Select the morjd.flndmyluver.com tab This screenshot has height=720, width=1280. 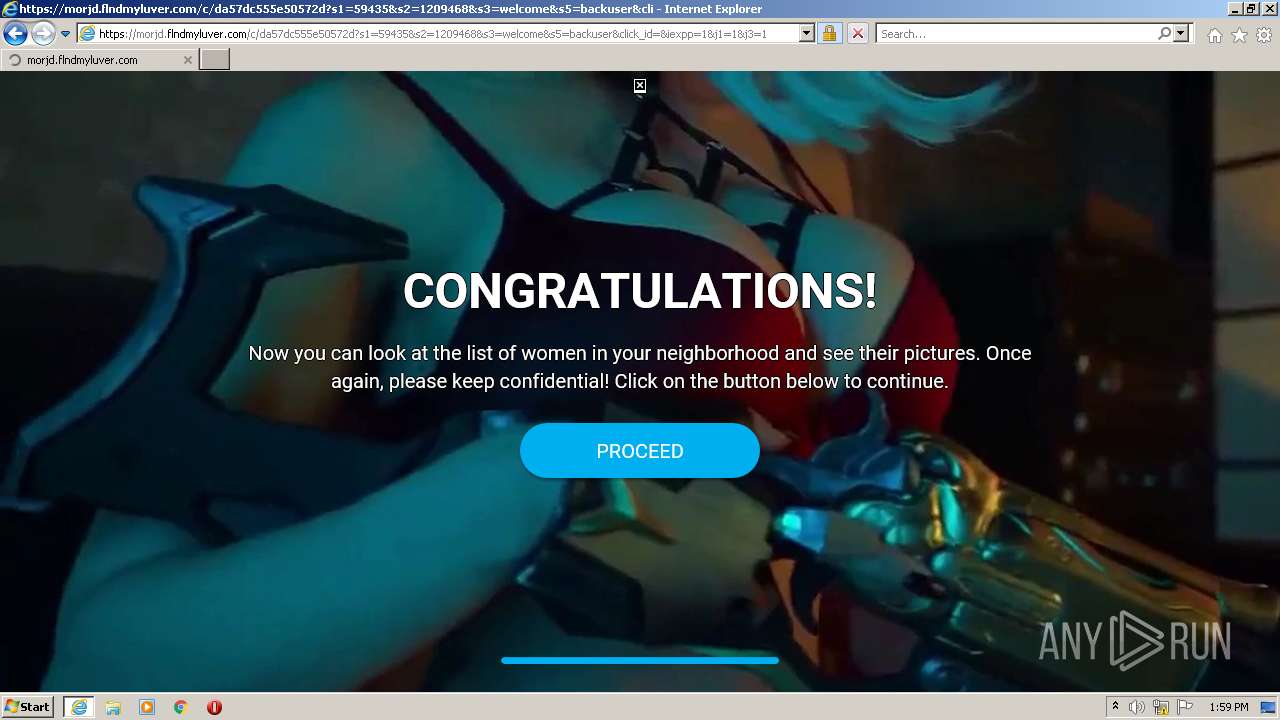tap(98, 60)
